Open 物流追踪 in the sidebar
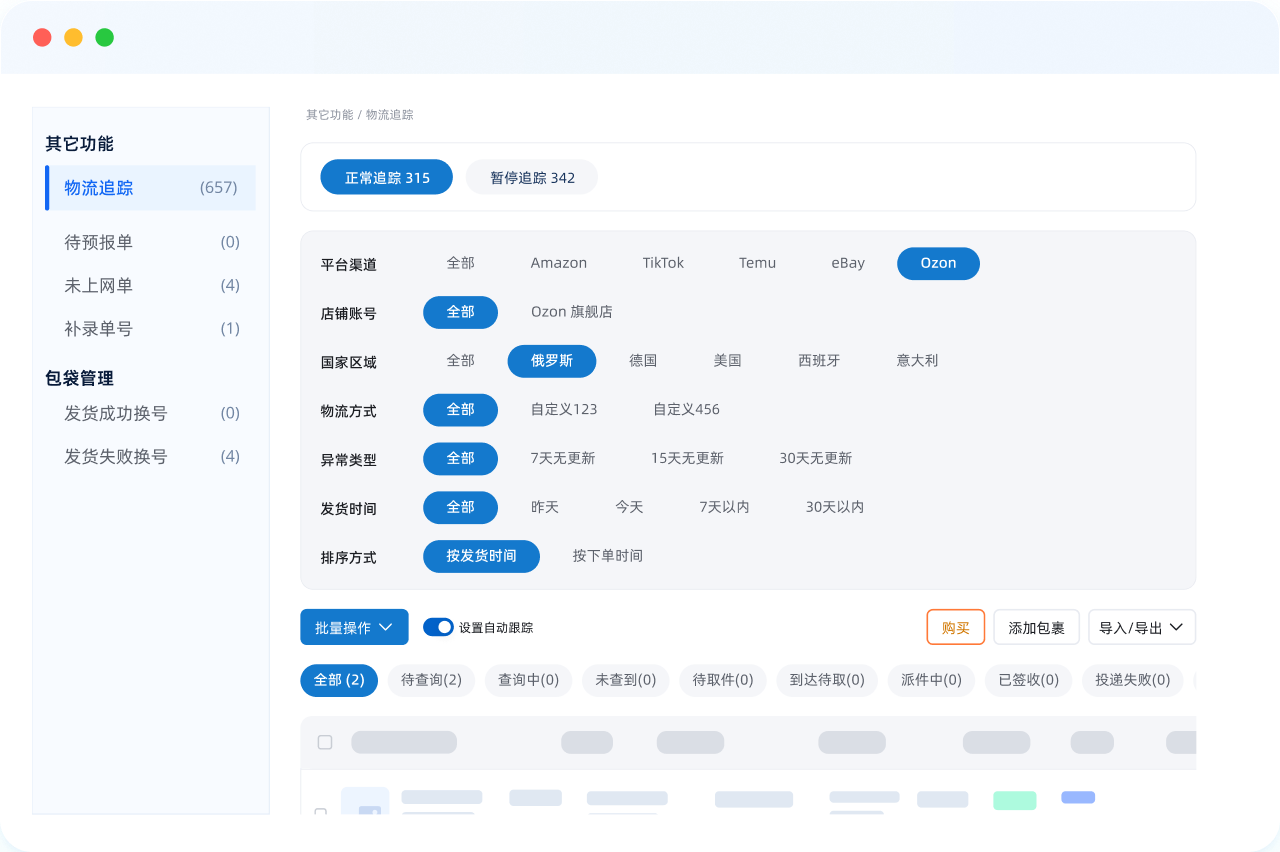This screenshot has height=852, width=1280. 150,188
